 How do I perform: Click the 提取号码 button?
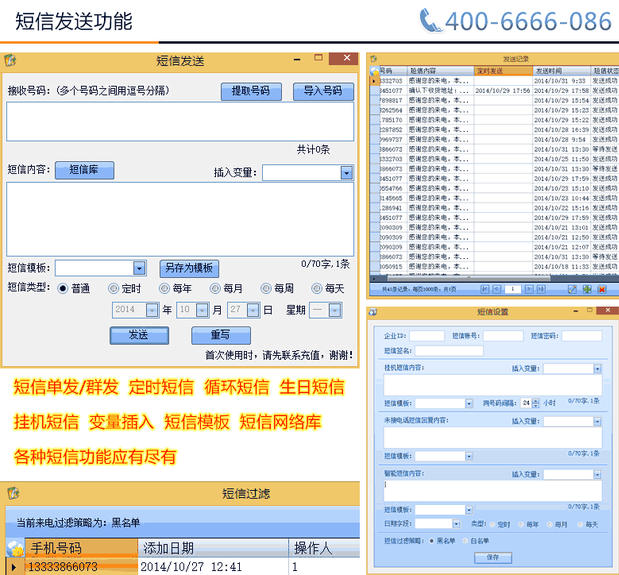pyautogui.click(x=251, y=91)
